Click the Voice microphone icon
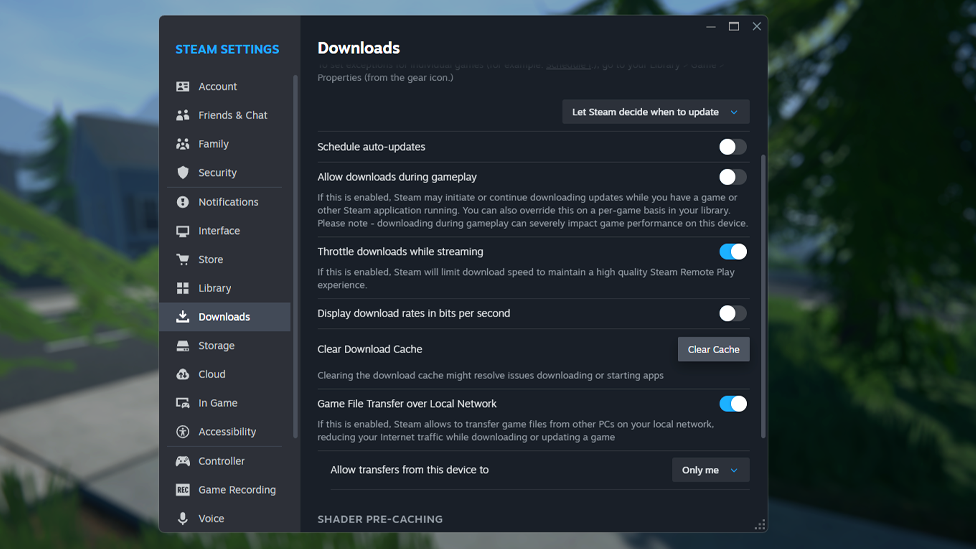 click(x=182, y=518)
